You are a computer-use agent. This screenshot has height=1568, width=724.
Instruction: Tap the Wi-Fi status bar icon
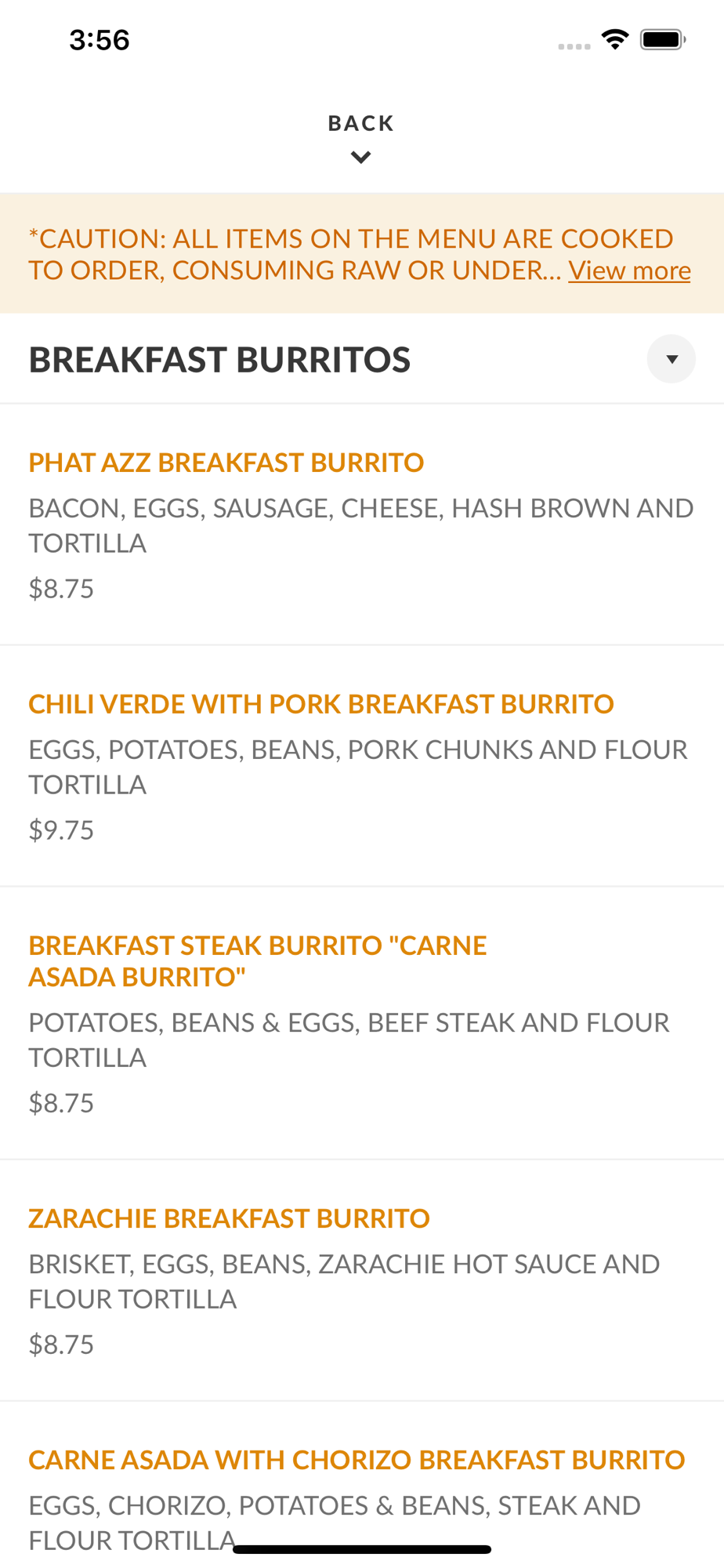[615, 39]
